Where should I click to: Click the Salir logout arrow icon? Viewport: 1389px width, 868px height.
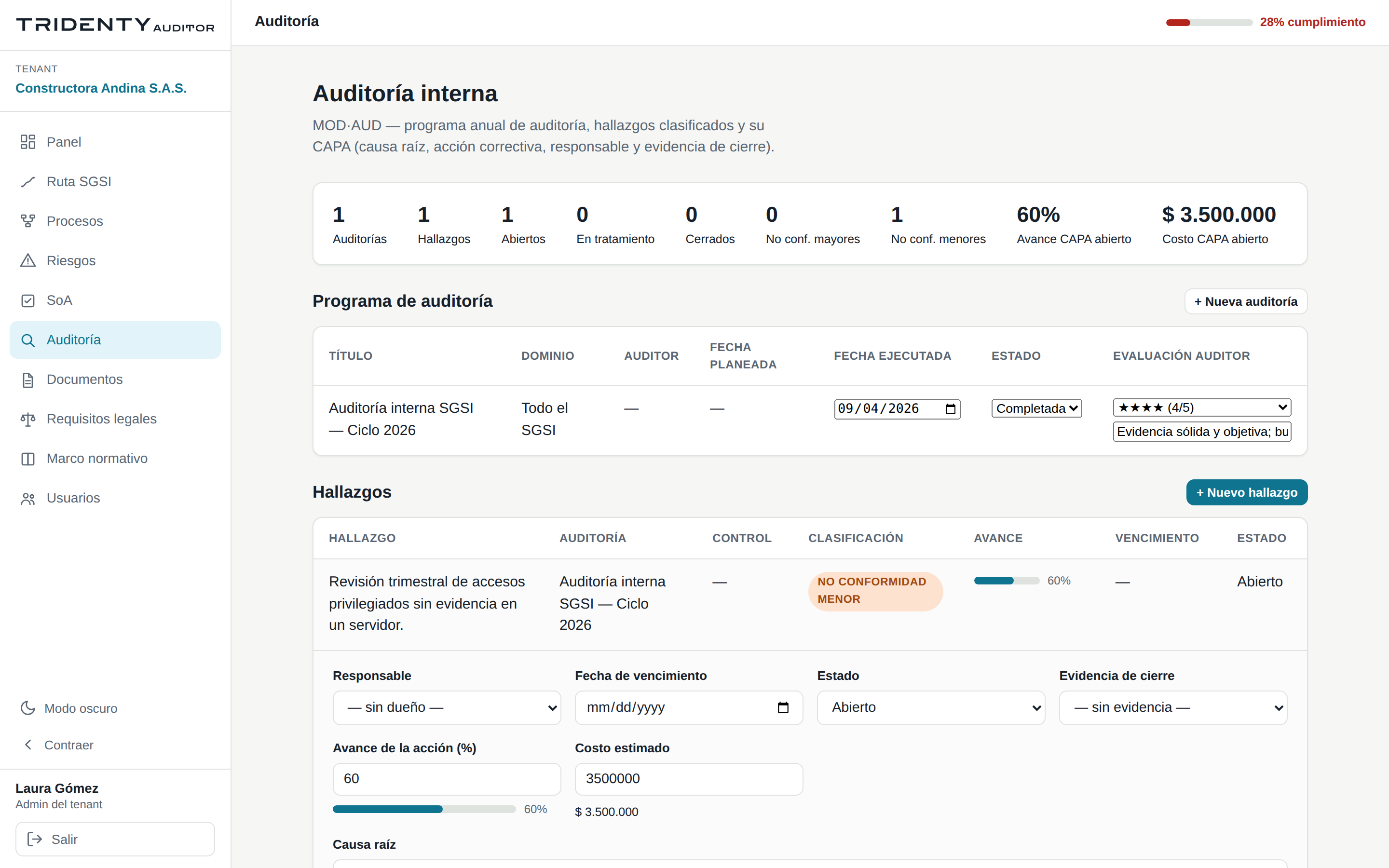pos(34,839)
